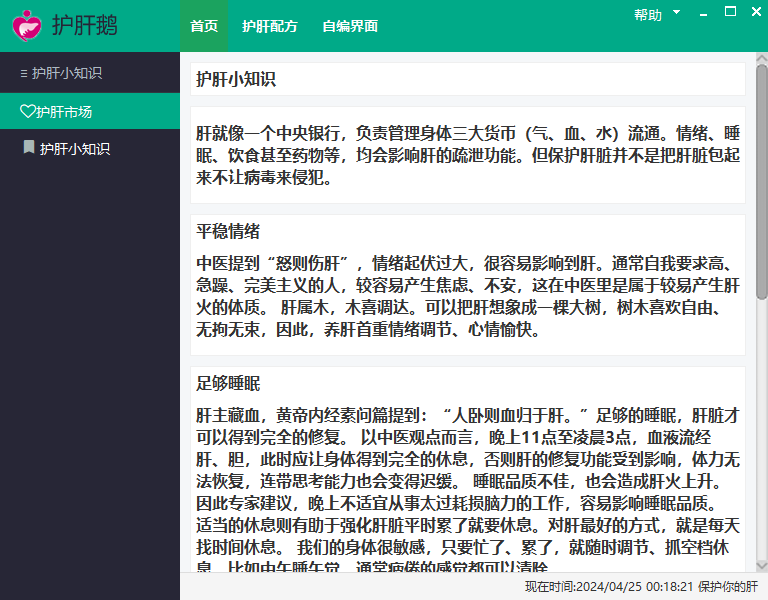Switch to the 护肝配方 tab
768x600 pixels.
(x=270, y=26)
